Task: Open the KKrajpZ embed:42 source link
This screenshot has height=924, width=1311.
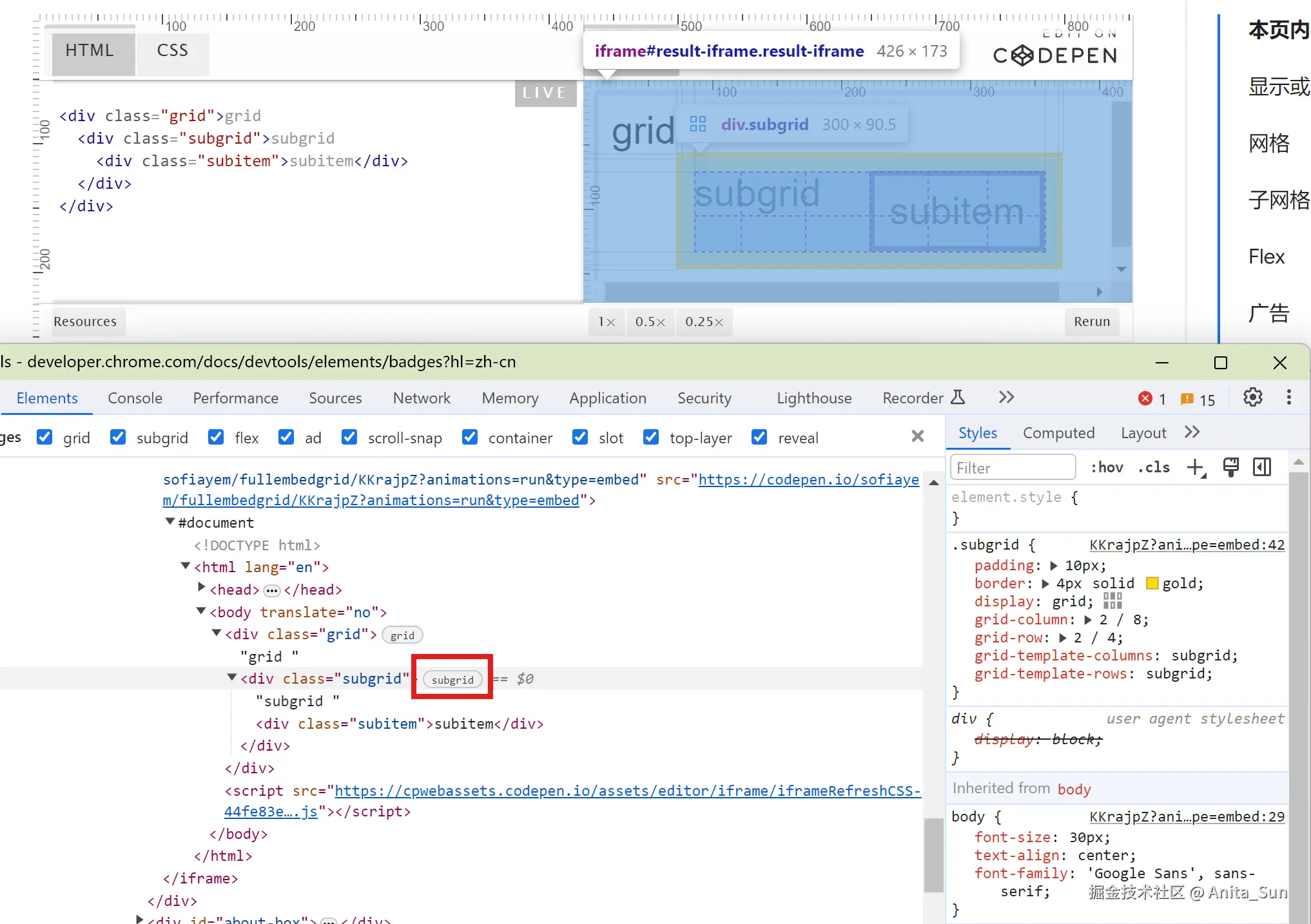Action: point(1187,545)
